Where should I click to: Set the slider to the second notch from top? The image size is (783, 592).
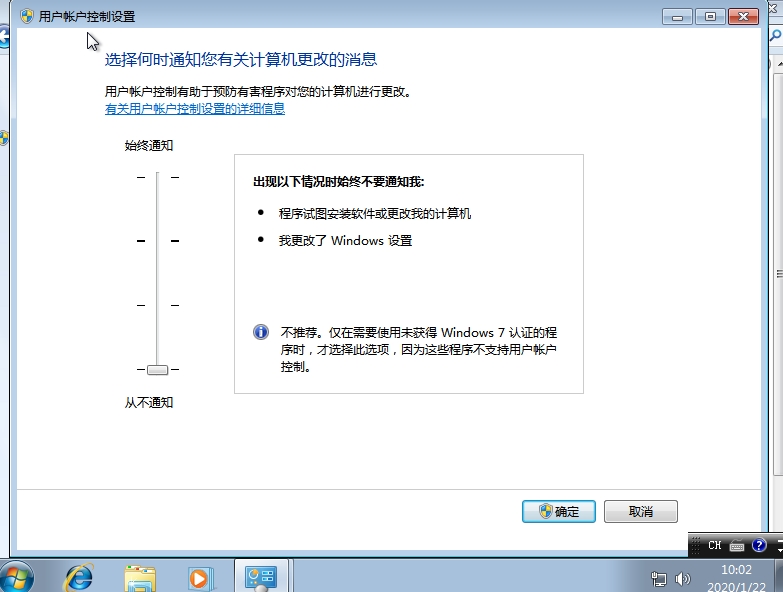(157, 241)
